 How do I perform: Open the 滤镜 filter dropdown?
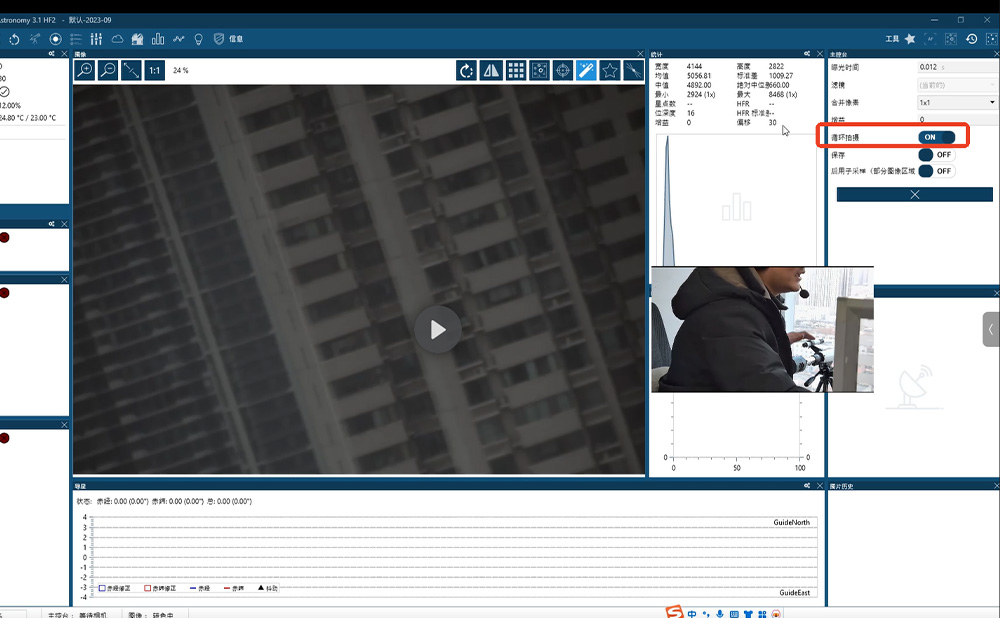pyautogui.click(x=957, y=85)
